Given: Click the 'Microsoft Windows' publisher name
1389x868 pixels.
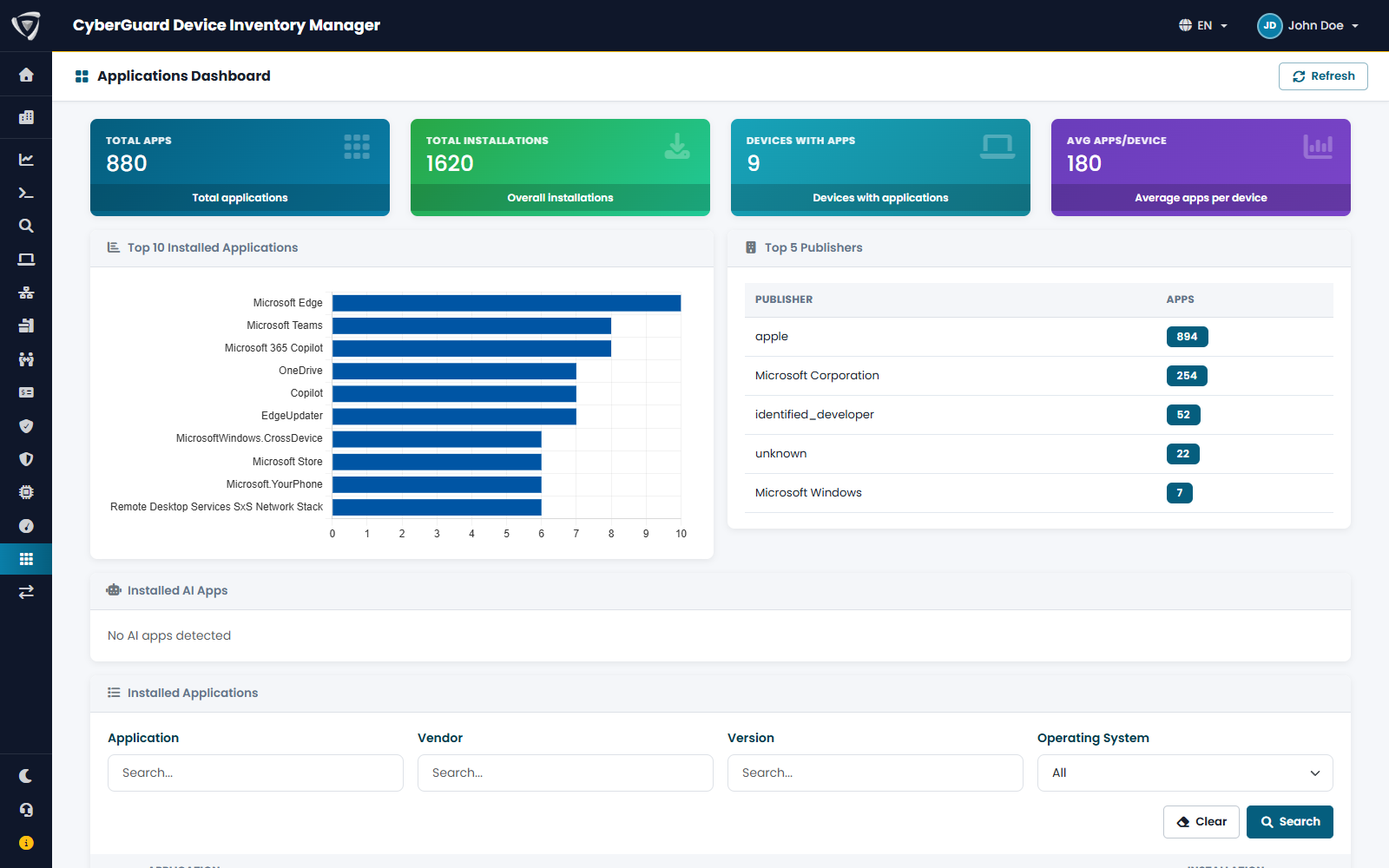Looking at the screenshot, I should [x=808, y=493].
